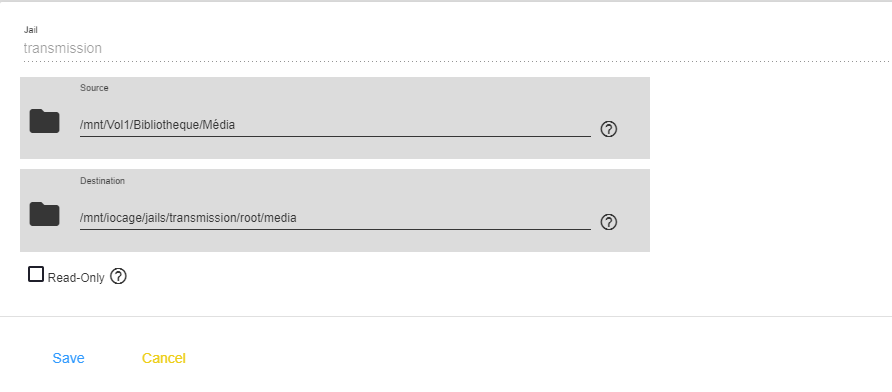Show help for the Source field
This screenshot has width=892, height=392.
pos(609,129)
